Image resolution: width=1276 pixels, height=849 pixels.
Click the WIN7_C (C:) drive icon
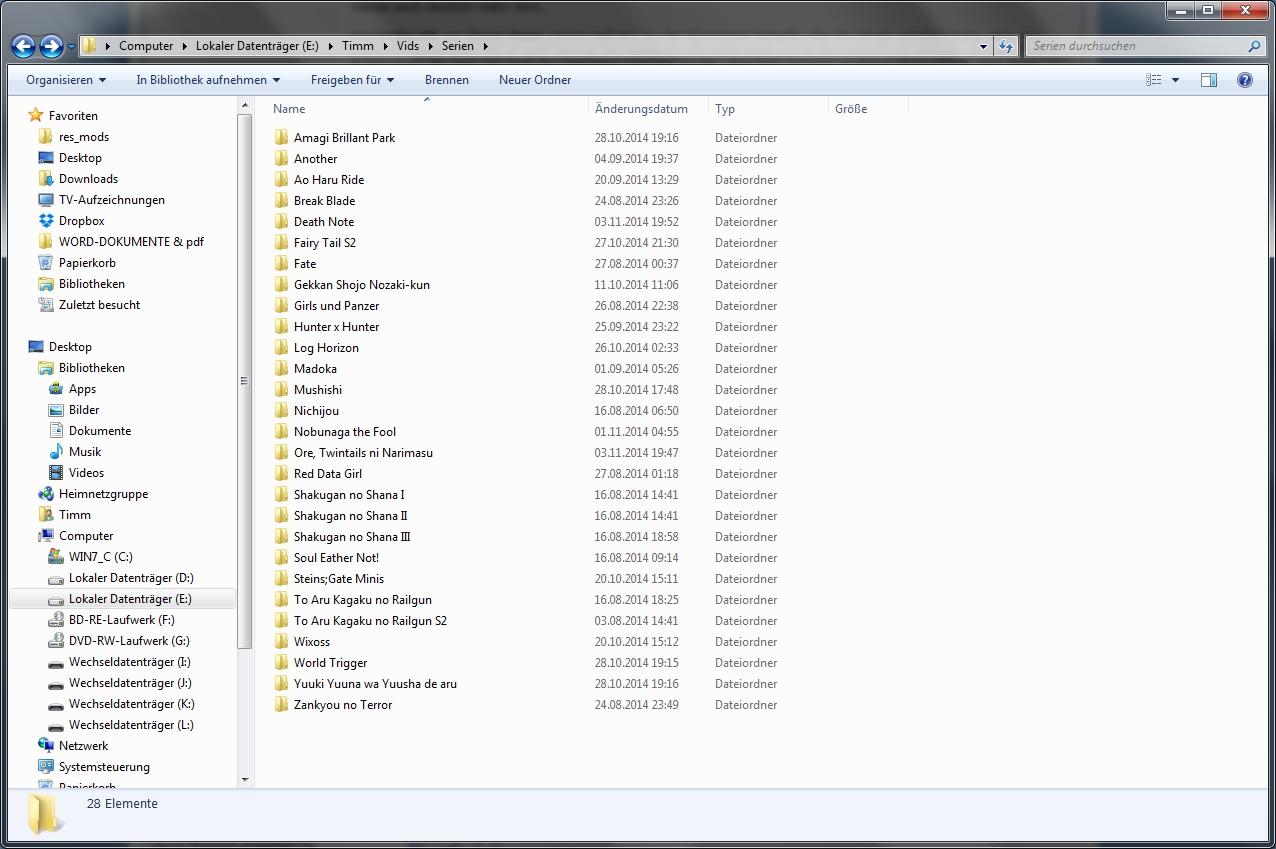tap(56, 557)
